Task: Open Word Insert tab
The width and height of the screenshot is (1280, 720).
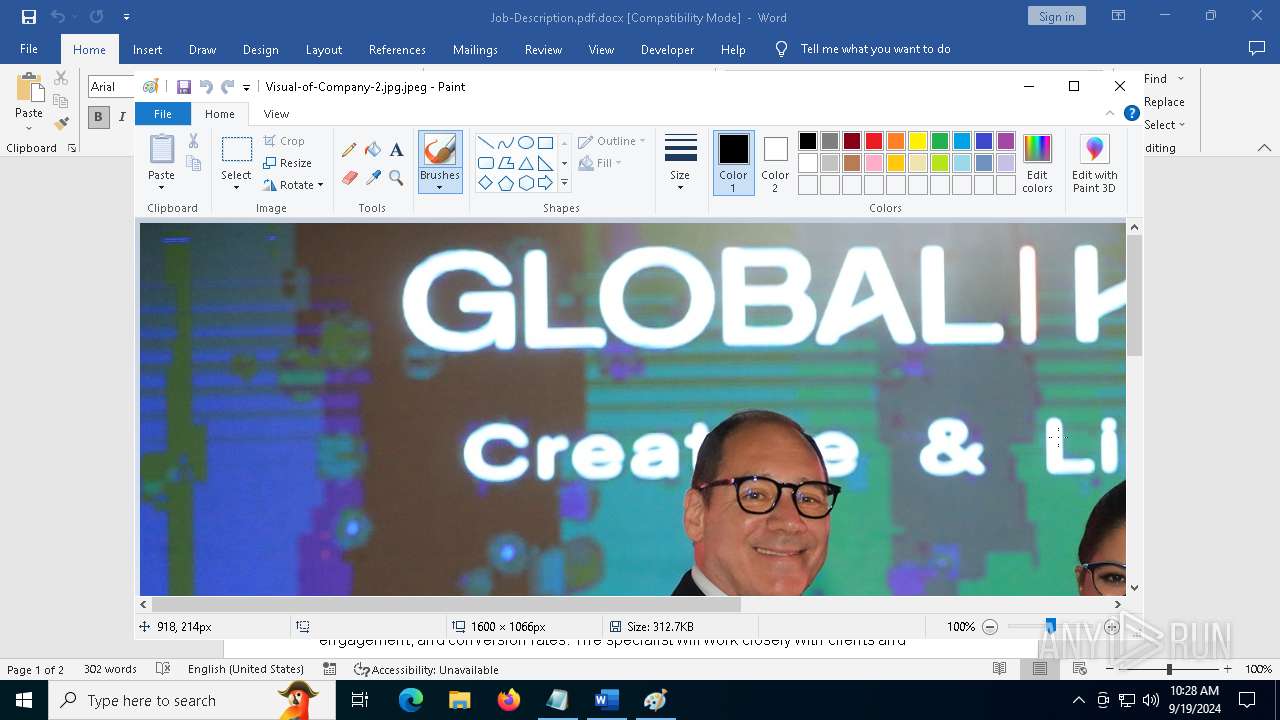Action: pos(147,49)
